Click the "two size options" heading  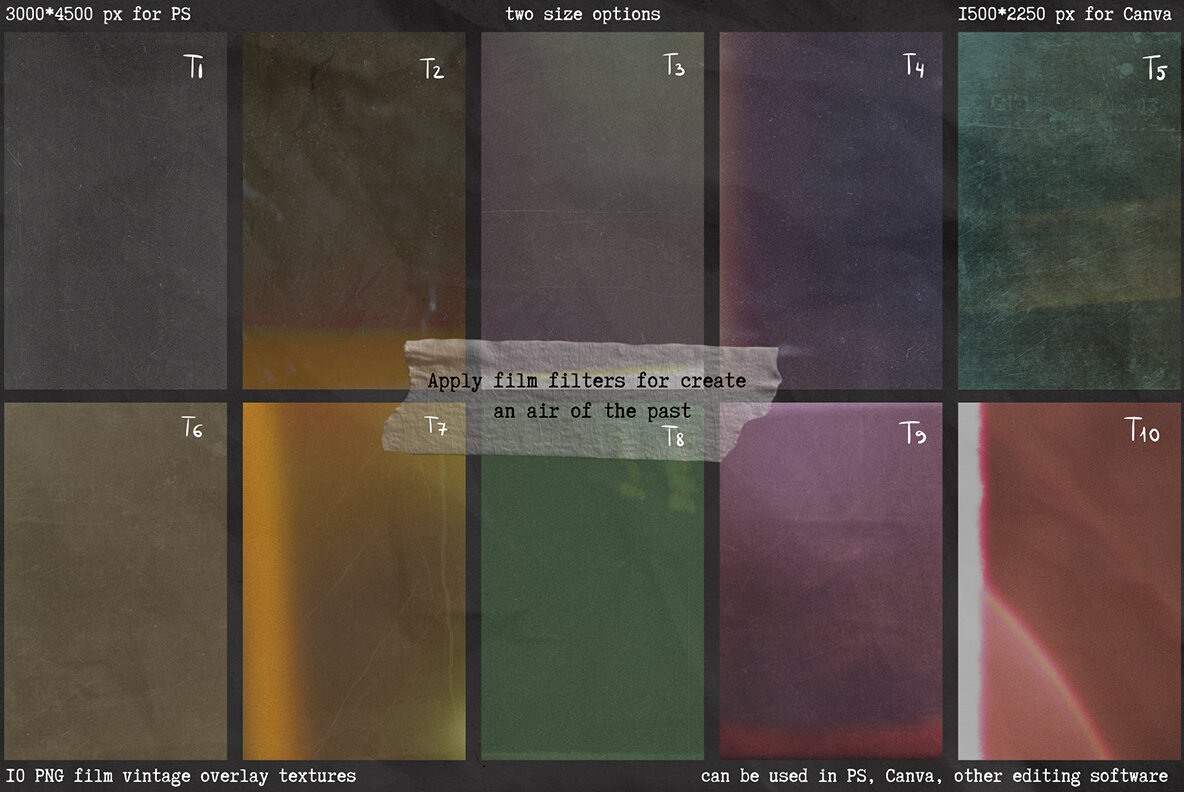(582, 14)
